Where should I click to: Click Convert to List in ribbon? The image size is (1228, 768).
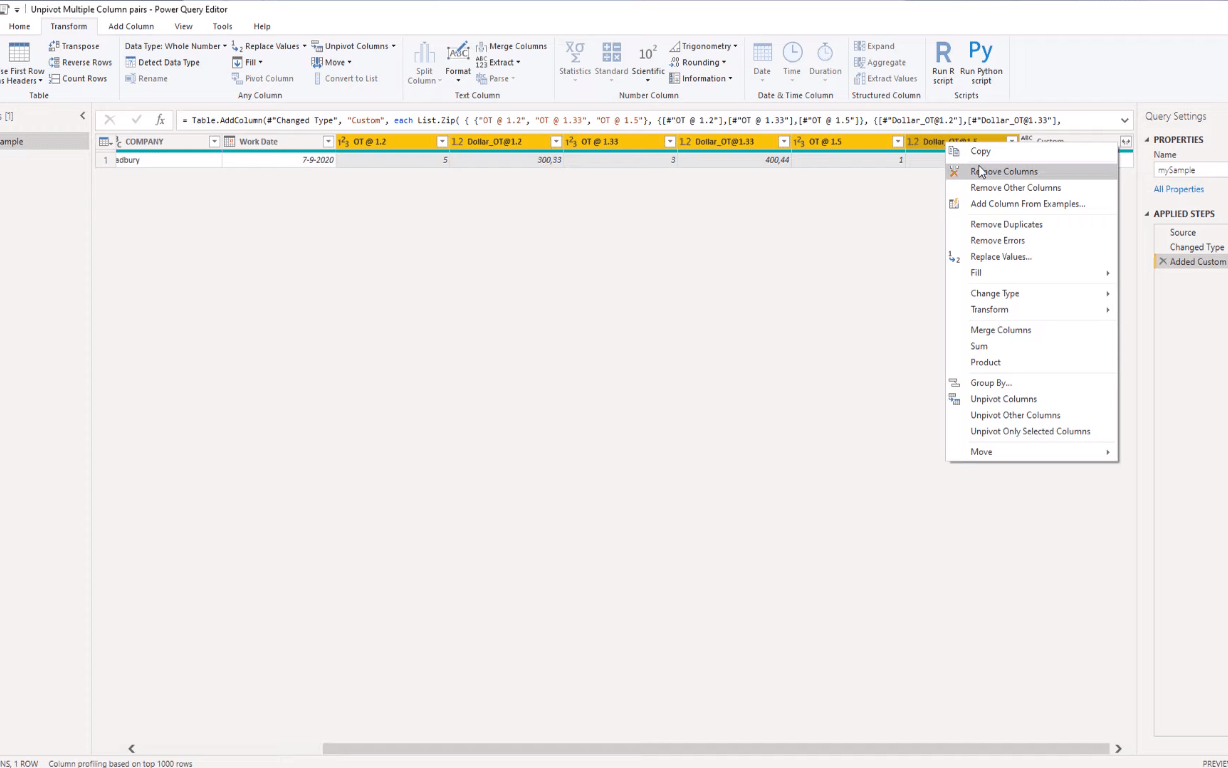(346, 78)
